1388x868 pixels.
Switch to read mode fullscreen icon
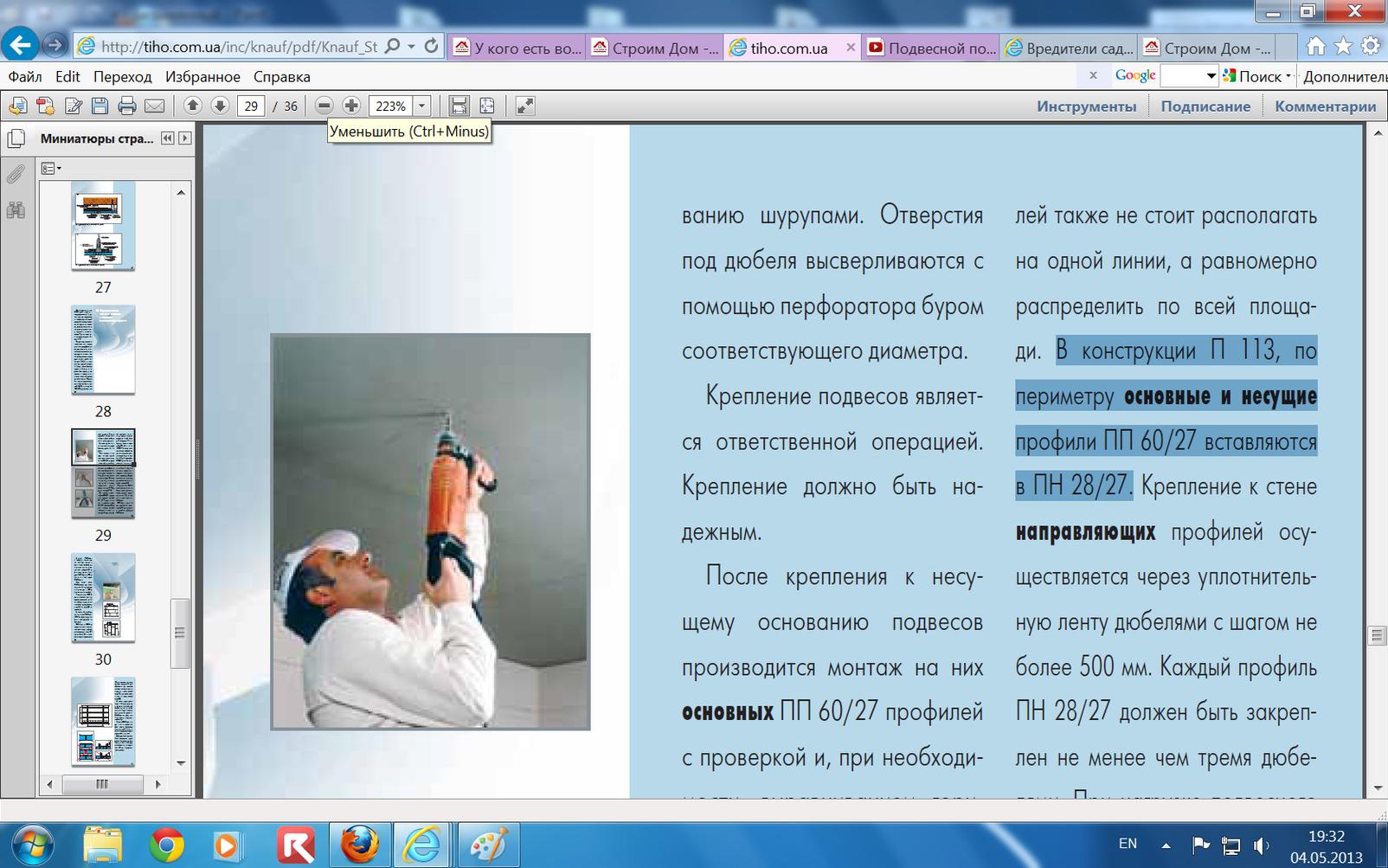[x=525, y=106]
